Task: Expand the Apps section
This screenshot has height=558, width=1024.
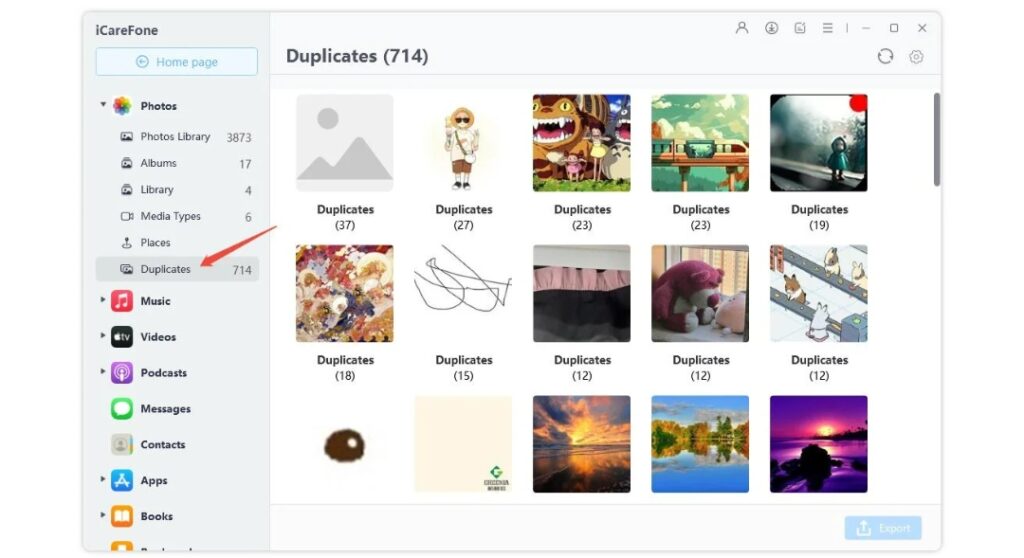Action: pyautogui.click(x=103, y=480)
